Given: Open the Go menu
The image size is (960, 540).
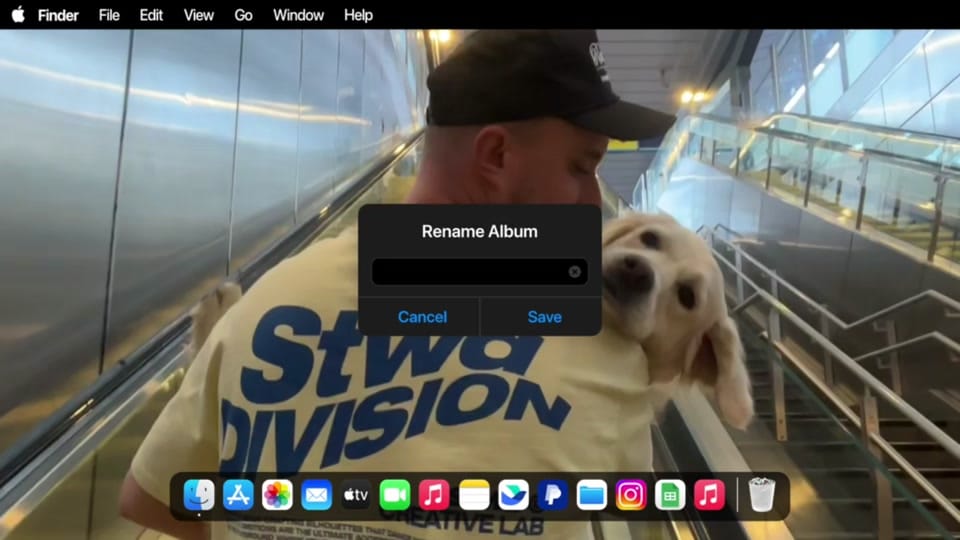Looking at the screenshot, I should pyautogui.click(x=243, y=15).
